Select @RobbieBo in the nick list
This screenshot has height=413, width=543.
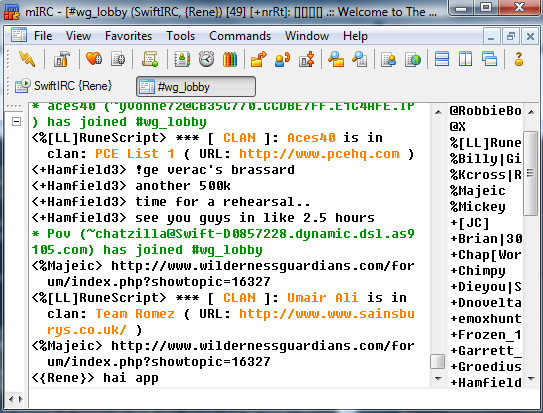(485, 110)
